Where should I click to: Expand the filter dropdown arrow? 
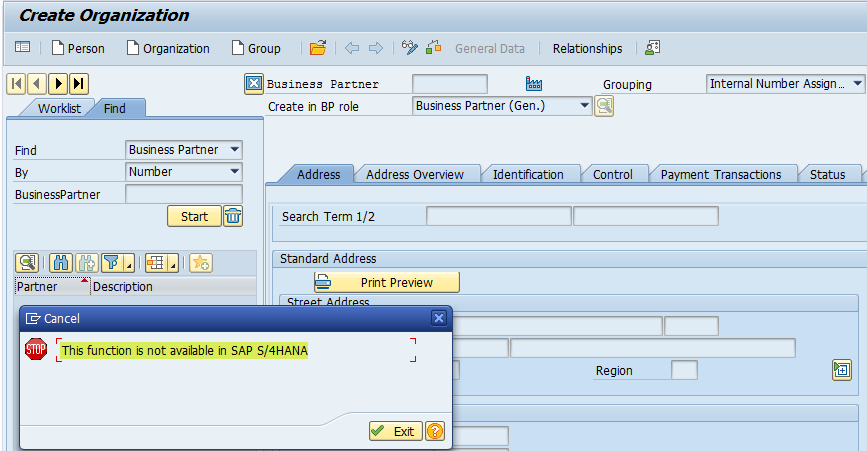tap(129, 264)
